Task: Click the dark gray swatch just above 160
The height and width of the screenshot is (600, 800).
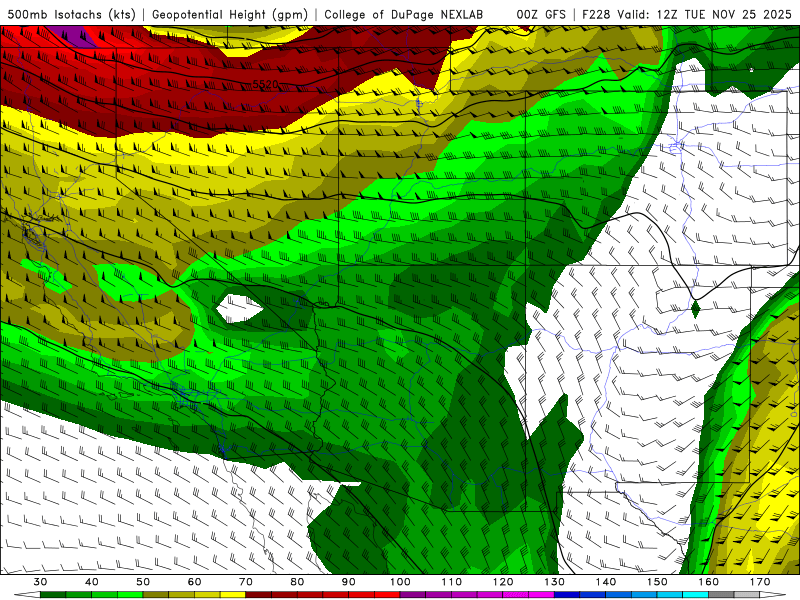Action: [721, 595]
